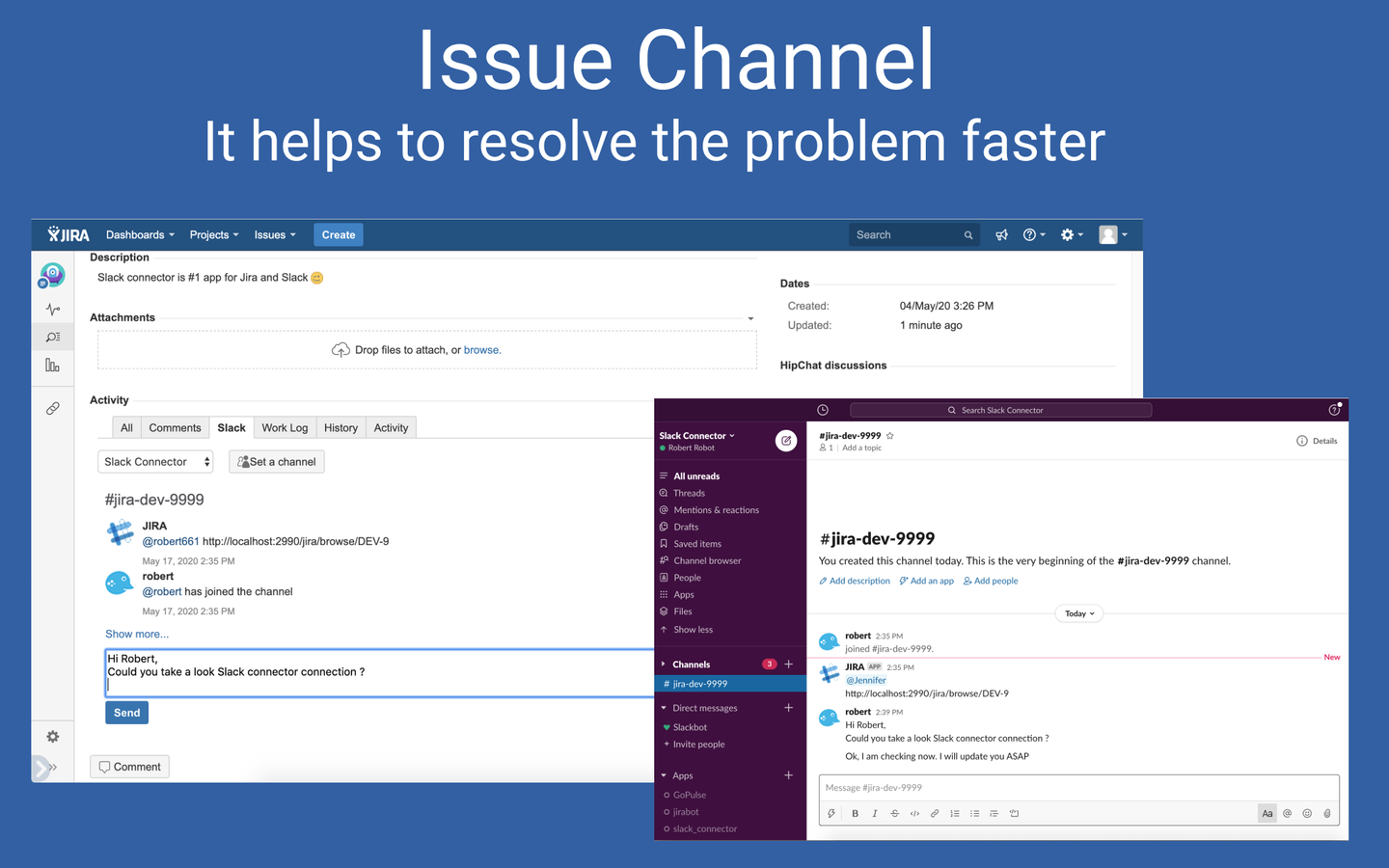Viewport: 1389px width, 868px height.
Task: Open Slack Connector workspace name menu
Action: point(697,436)
